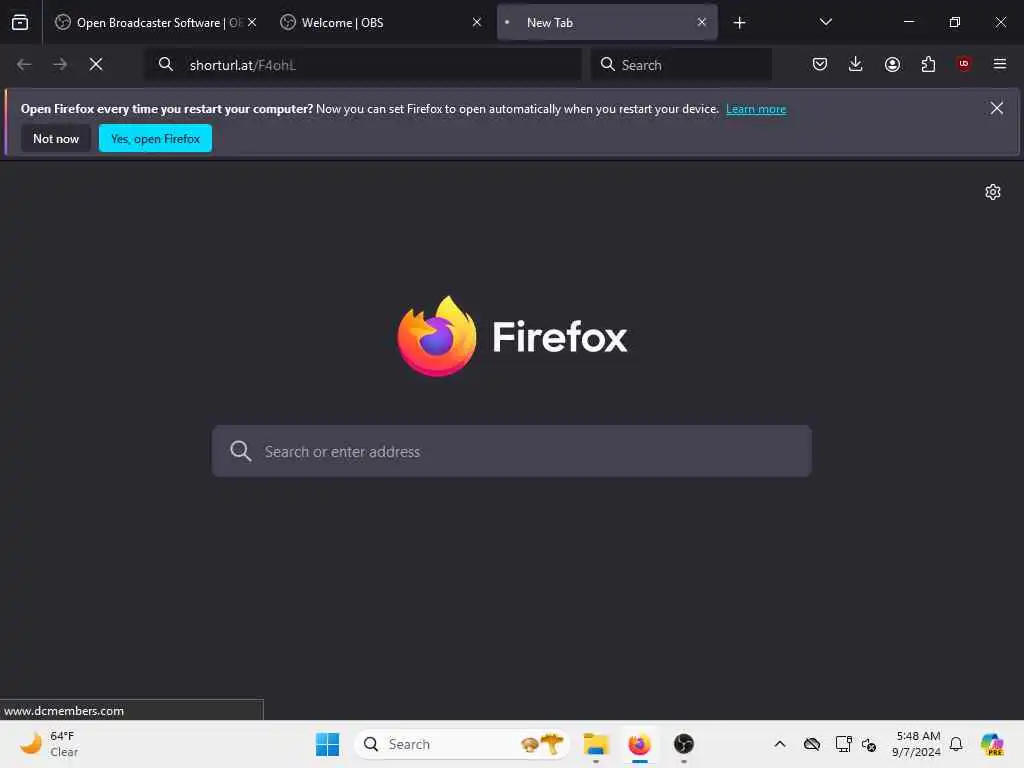Screen dimensions: 1024x768
Task: Personalize new tab with gear icon
Action: point(993,192)
